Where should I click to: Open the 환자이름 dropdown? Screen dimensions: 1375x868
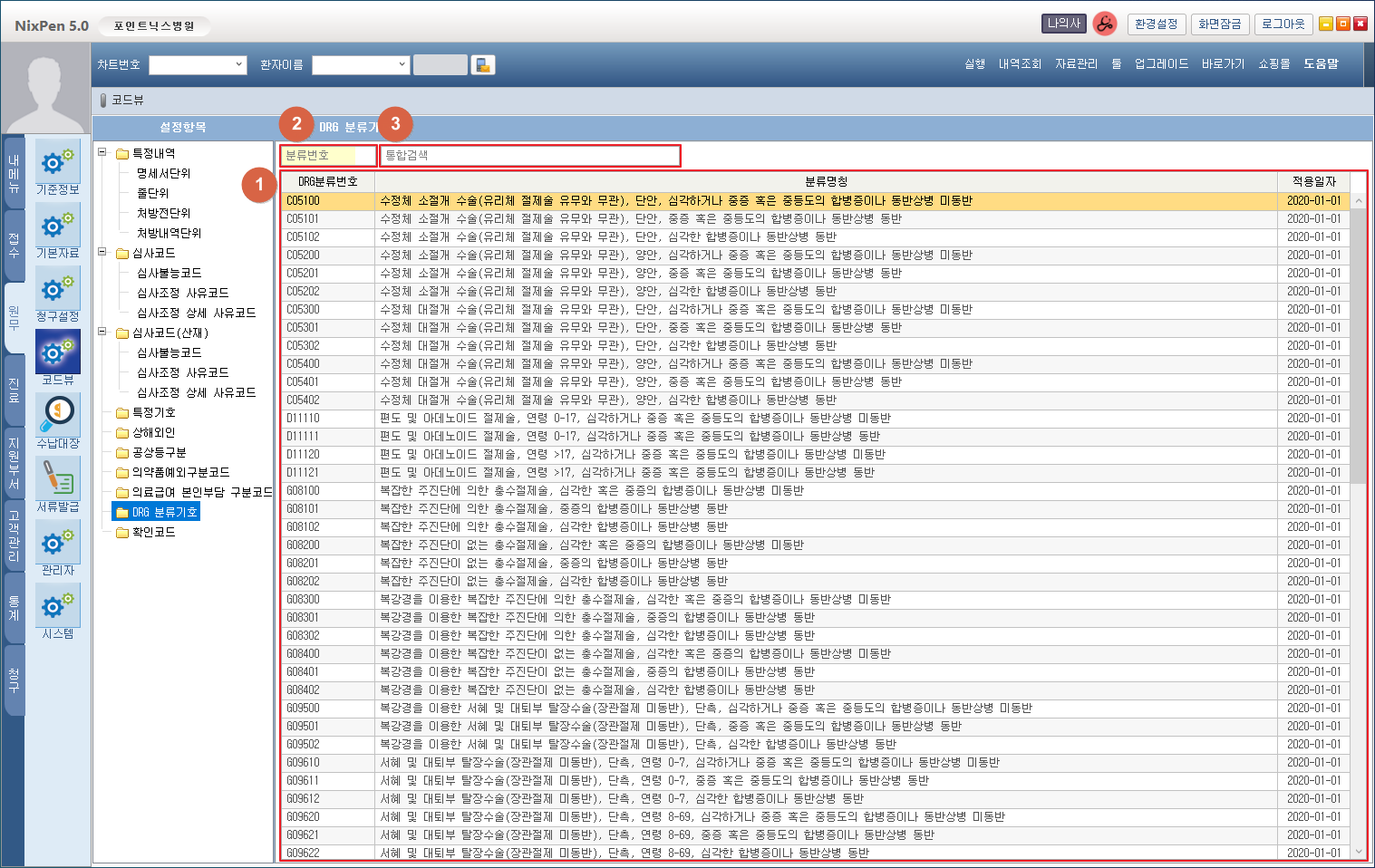[402, 65]
